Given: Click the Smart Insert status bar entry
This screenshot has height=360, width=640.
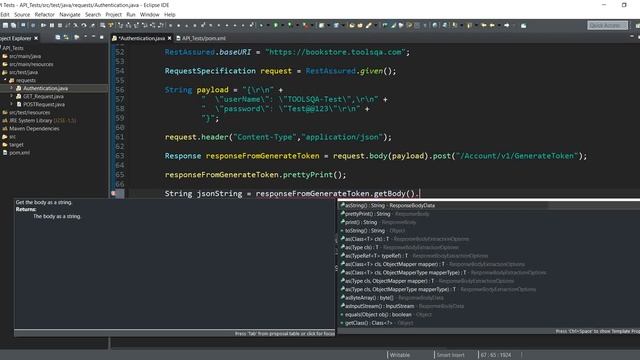Looking at the screenshot, I should coord(450,355).
